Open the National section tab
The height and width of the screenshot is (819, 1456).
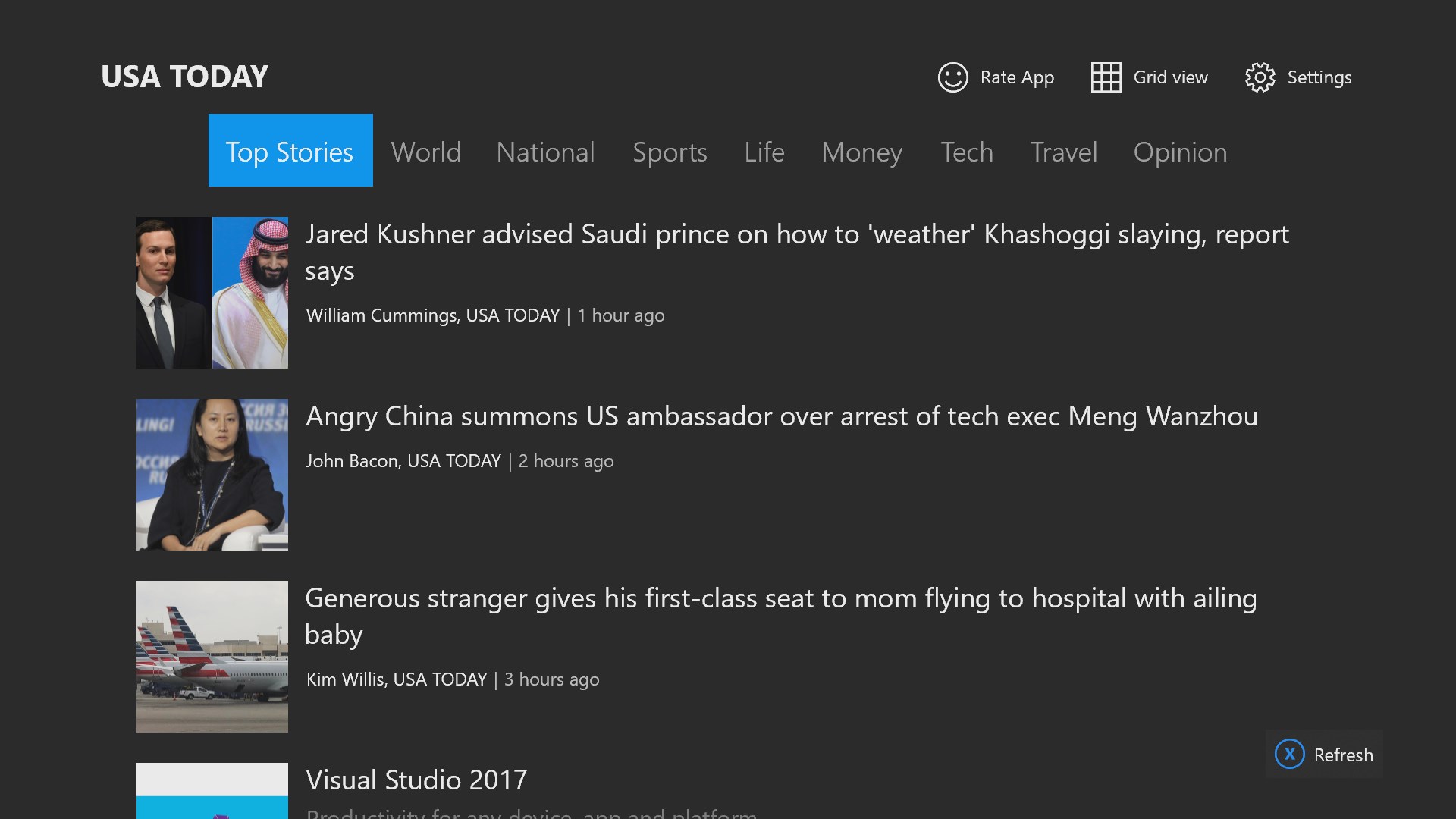pyautogui.click(x=545, y=152)
